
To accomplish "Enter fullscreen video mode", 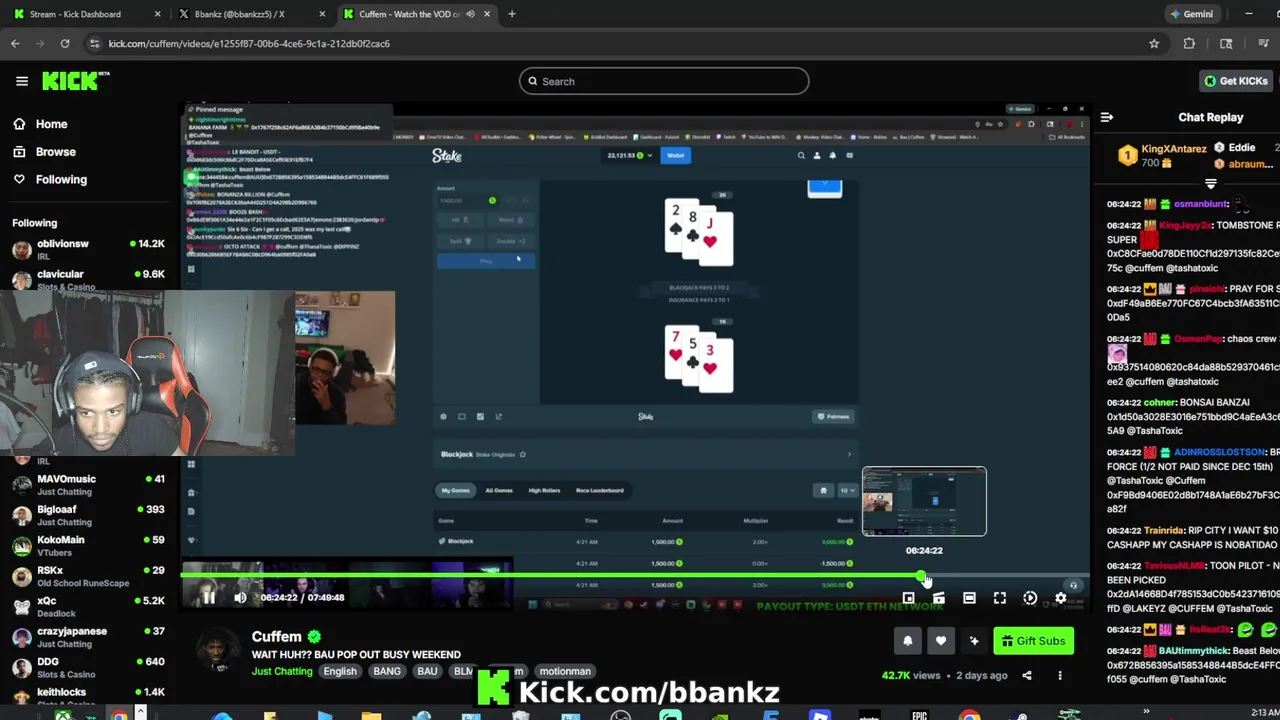I will click(x=1000, y=598).
